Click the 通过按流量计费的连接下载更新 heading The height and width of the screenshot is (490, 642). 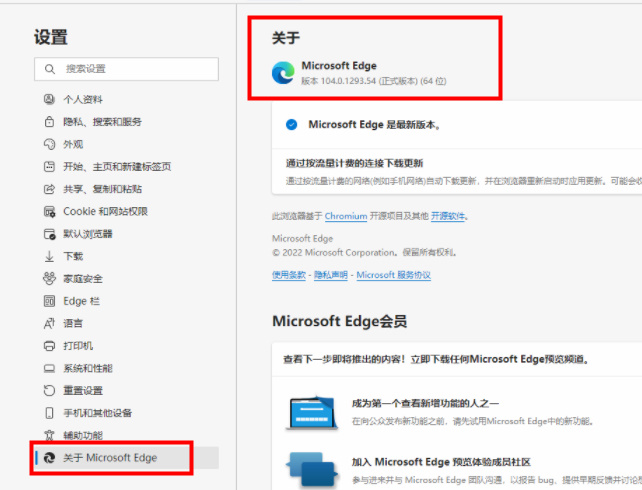pos(354,163)
